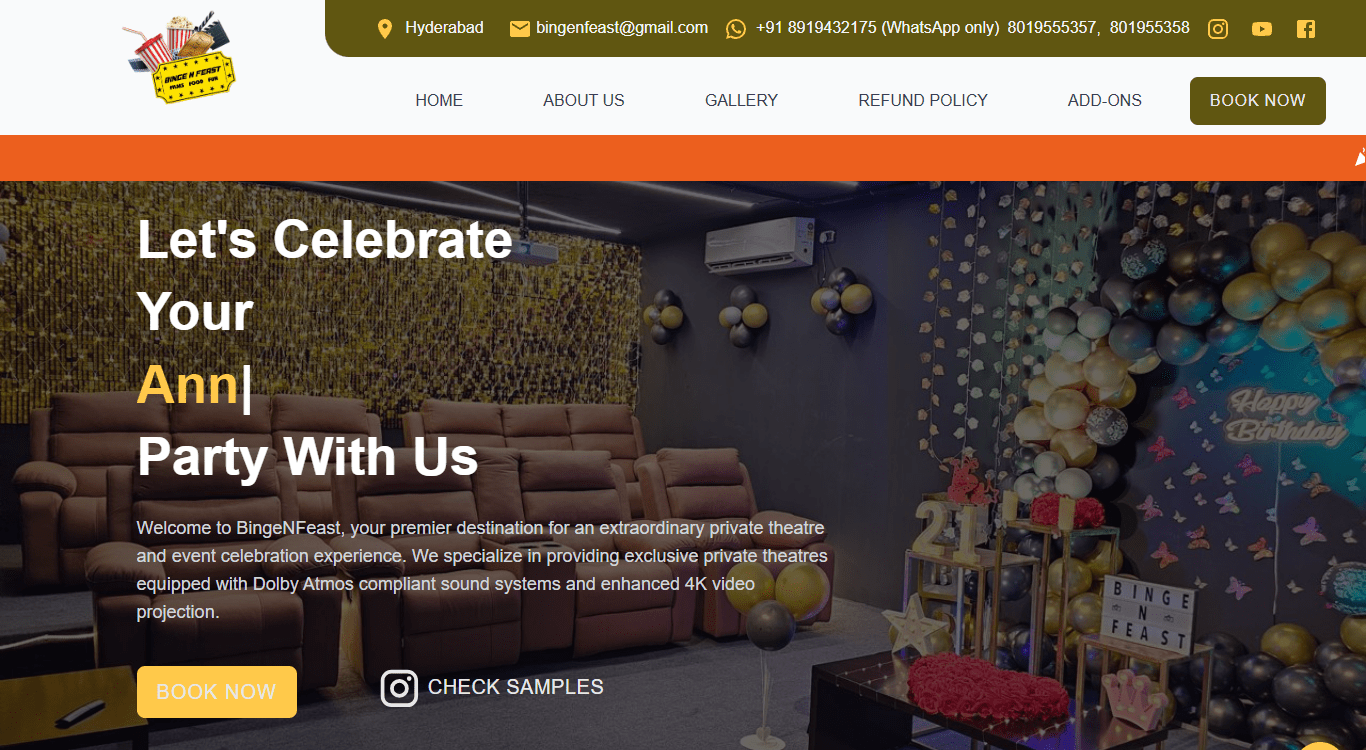Open the Facebook page icon
Screen dimensions: 1366x750
(1306, 29)
